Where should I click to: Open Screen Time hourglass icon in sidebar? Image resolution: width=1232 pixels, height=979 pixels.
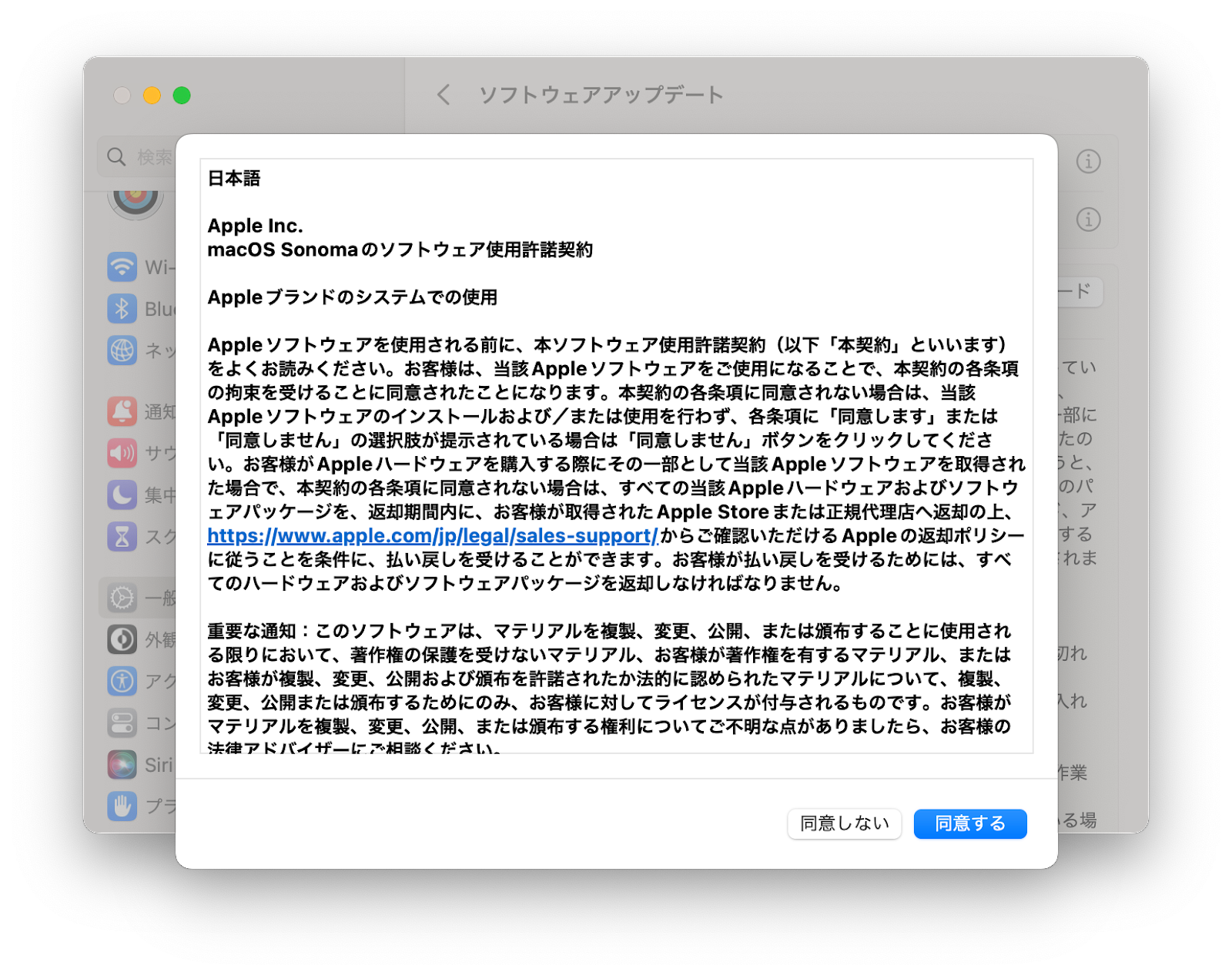(122, 536)
